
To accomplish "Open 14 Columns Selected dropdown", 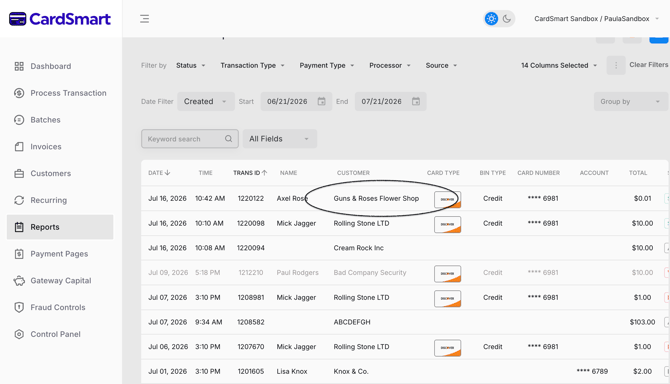I will [559, 65].
